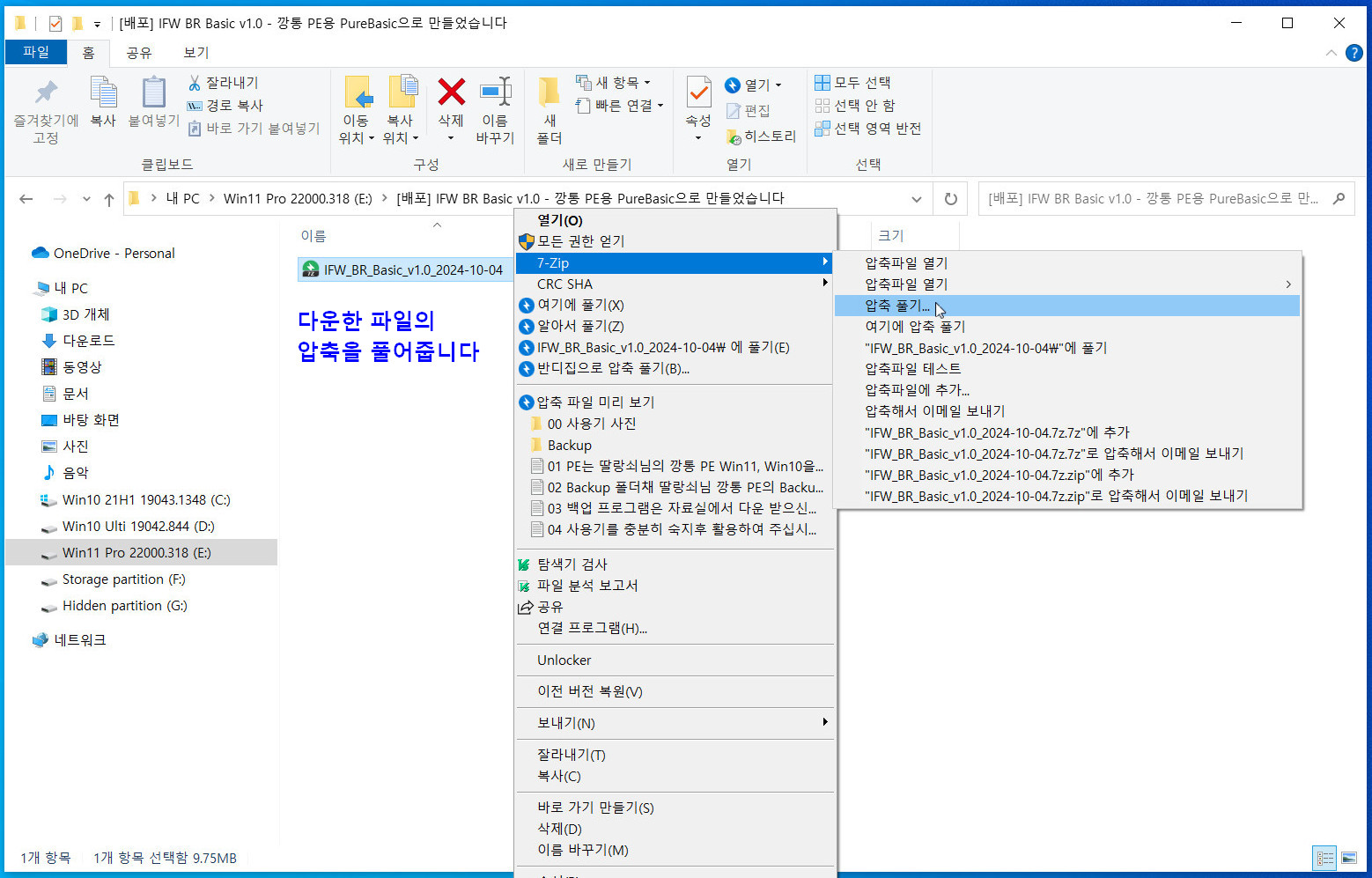Switch to the 보기 ribbon tab
This screenshot has height=878, width=1372.
195,53
